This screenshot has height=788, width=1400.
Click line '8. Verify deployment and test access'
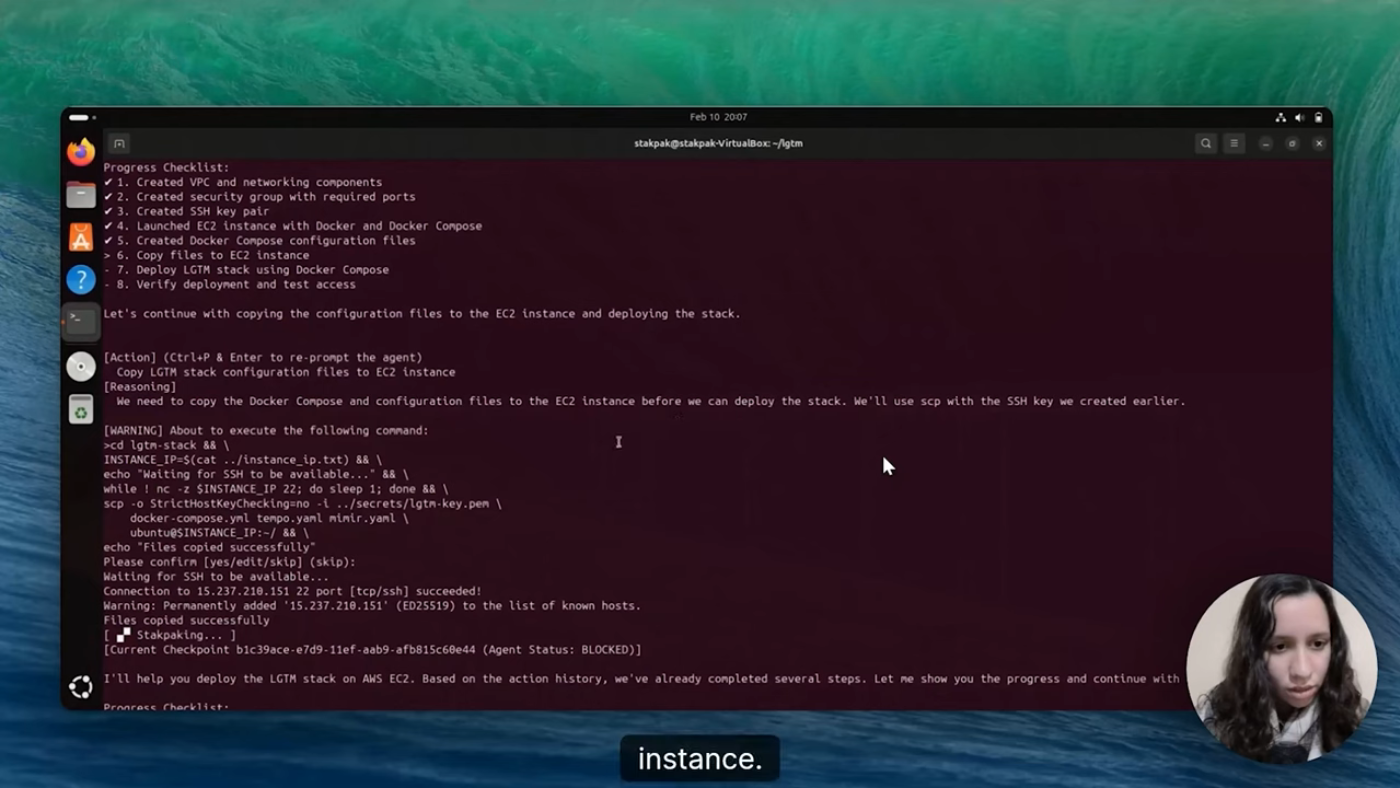pos(229,284)
